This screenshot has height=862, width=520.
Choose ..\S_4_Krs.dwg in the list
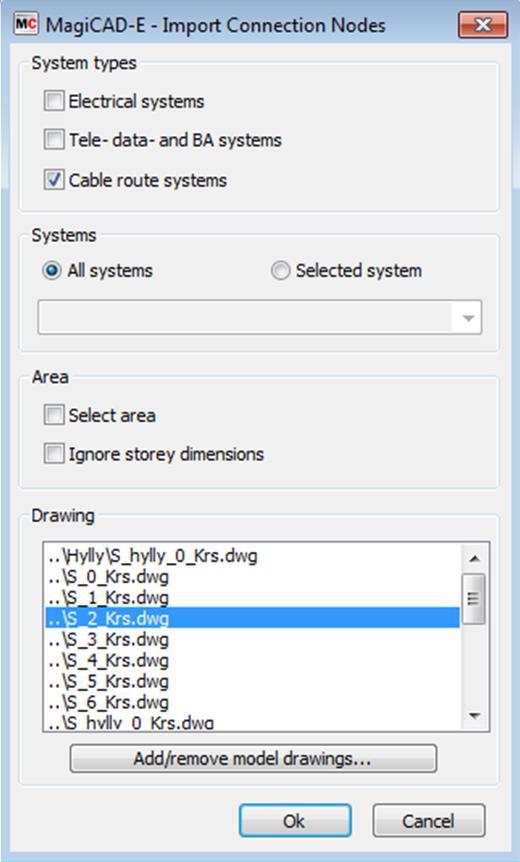point(252,660)
